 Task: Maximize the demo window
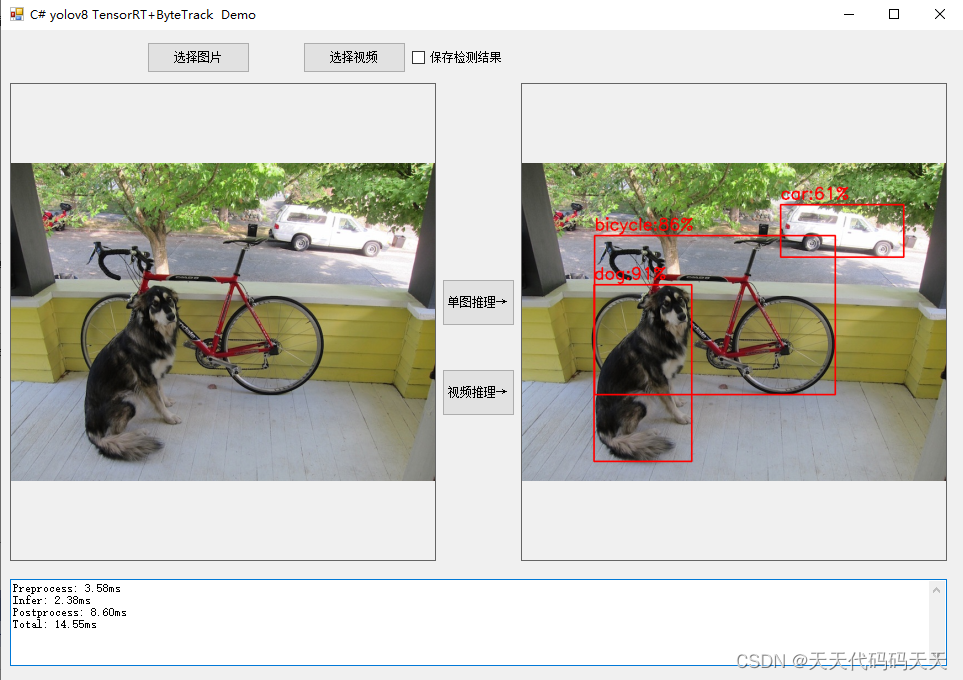click(x=894, y=14)
